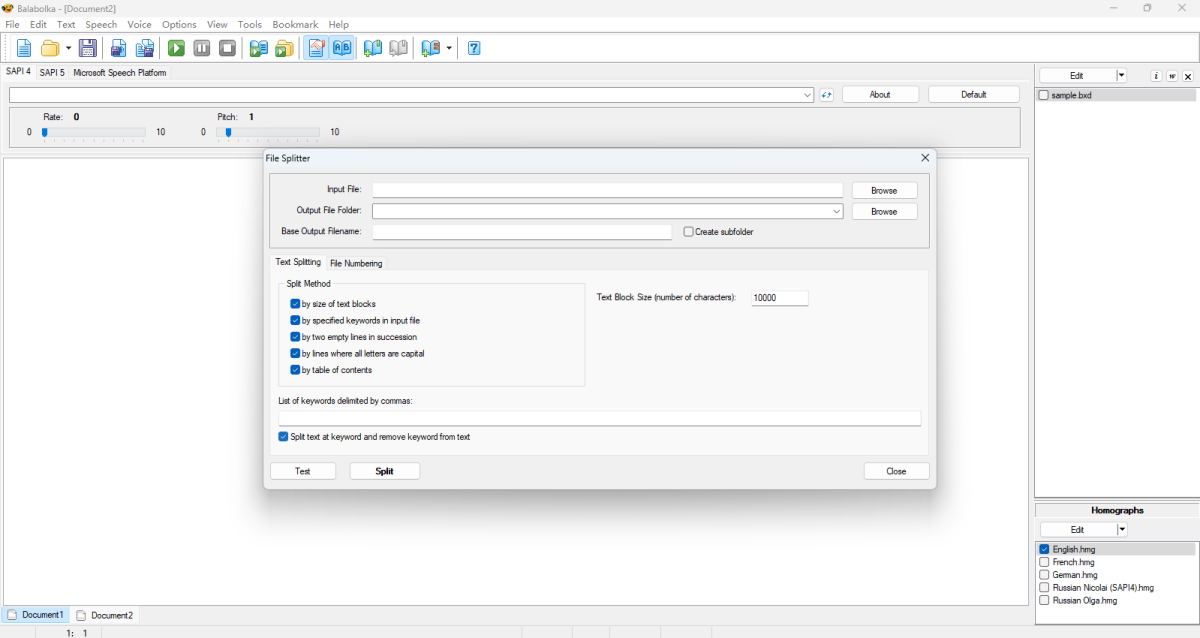Click the Pause toolbar icon
Viewport: 1200px width, 638px height.
coord(202,48)
